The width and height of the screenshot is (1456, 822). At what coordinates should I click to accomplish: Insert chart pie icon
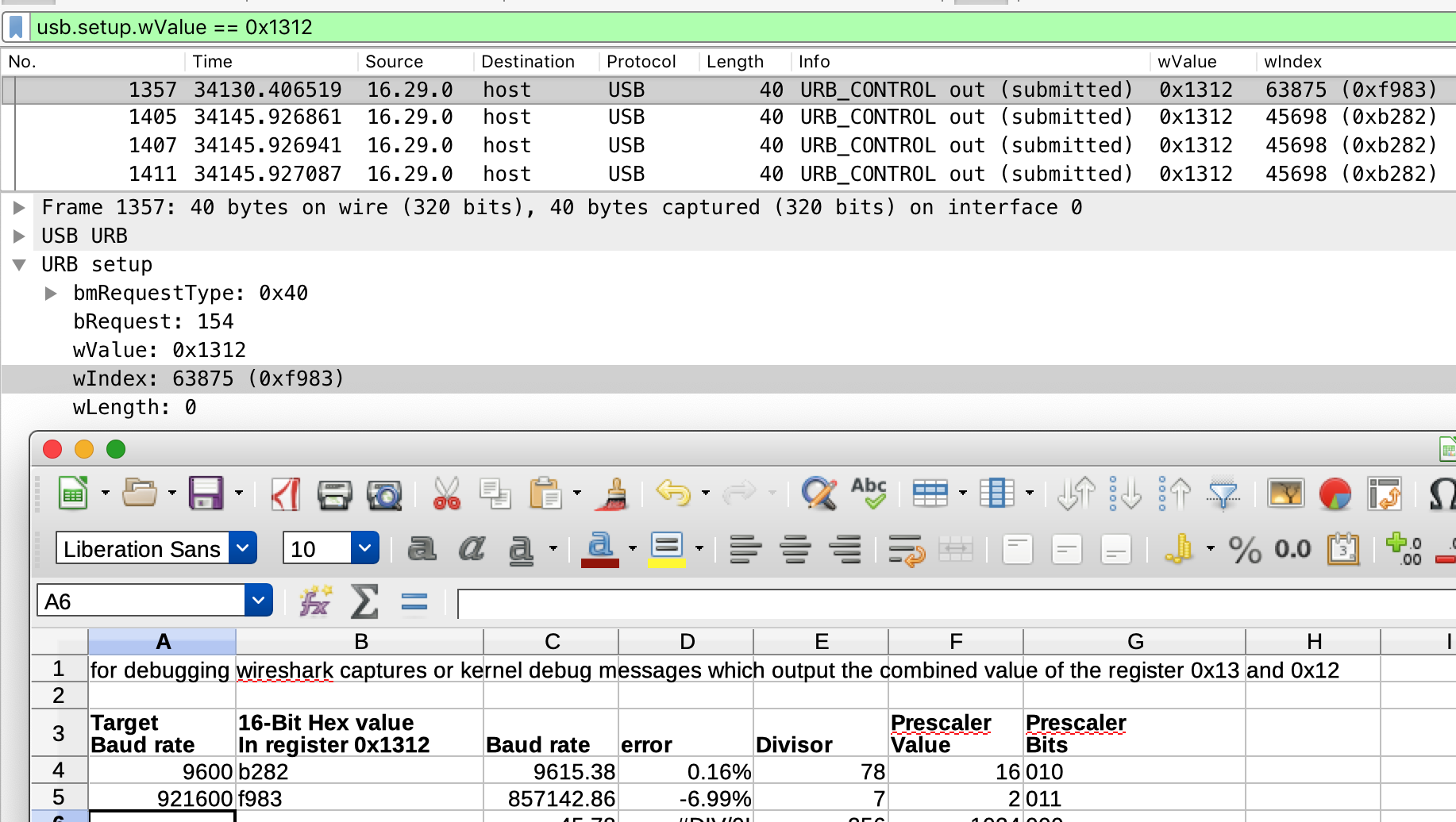[x=1335, y=494]
